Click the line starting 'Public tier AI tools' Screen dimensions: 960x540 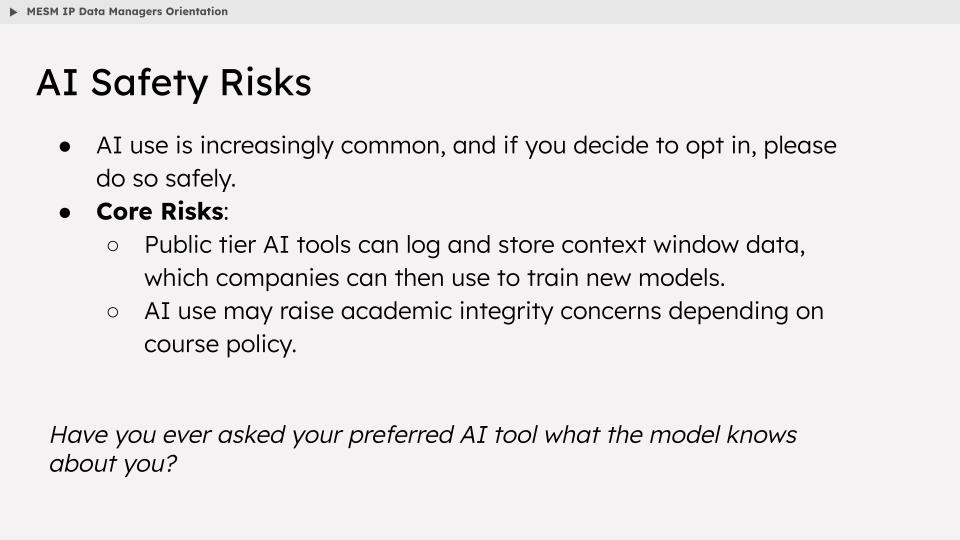[474, 246]
